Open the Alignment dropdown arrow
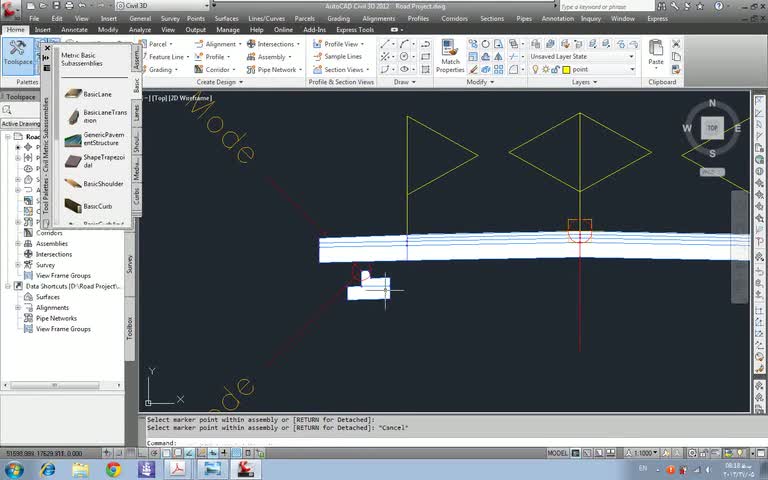Screen dimensions: 768x480 point(240,44)
